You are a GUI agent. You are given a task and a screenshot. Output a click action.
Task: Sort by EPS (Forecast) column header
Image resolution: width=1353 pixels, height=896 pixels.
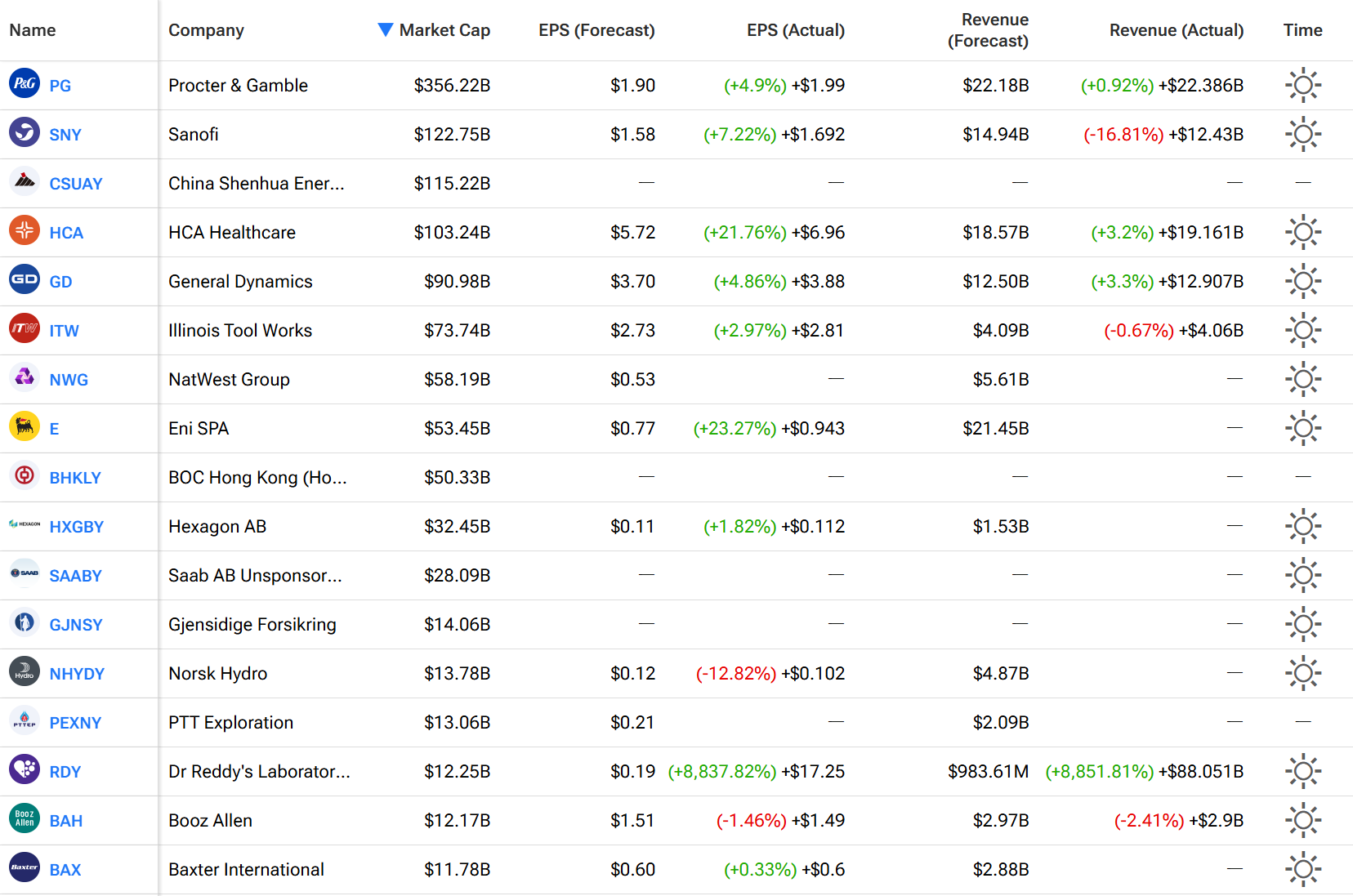point(596,30)
